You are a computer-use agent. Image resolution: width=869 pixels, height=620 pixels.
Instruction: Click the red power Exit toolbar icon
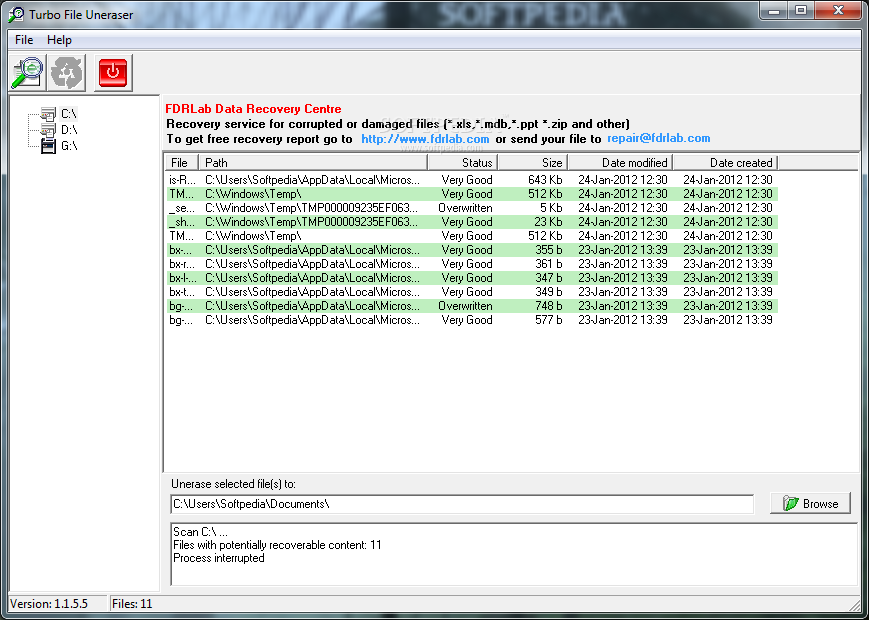(x=113, y=73)
